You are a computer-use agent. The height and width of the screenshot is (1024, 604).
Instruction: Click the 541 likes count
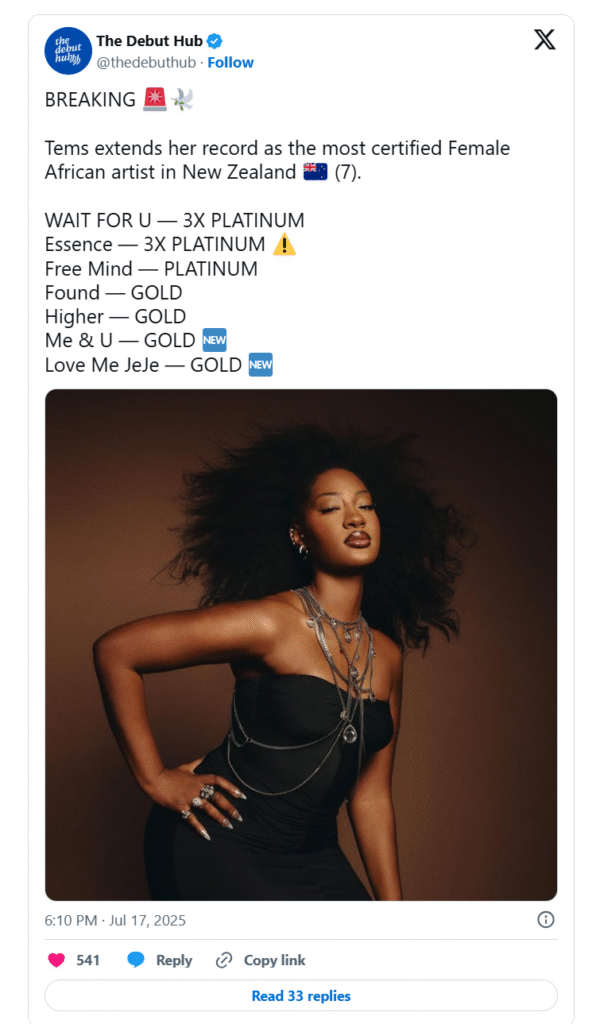coord(87,960)
